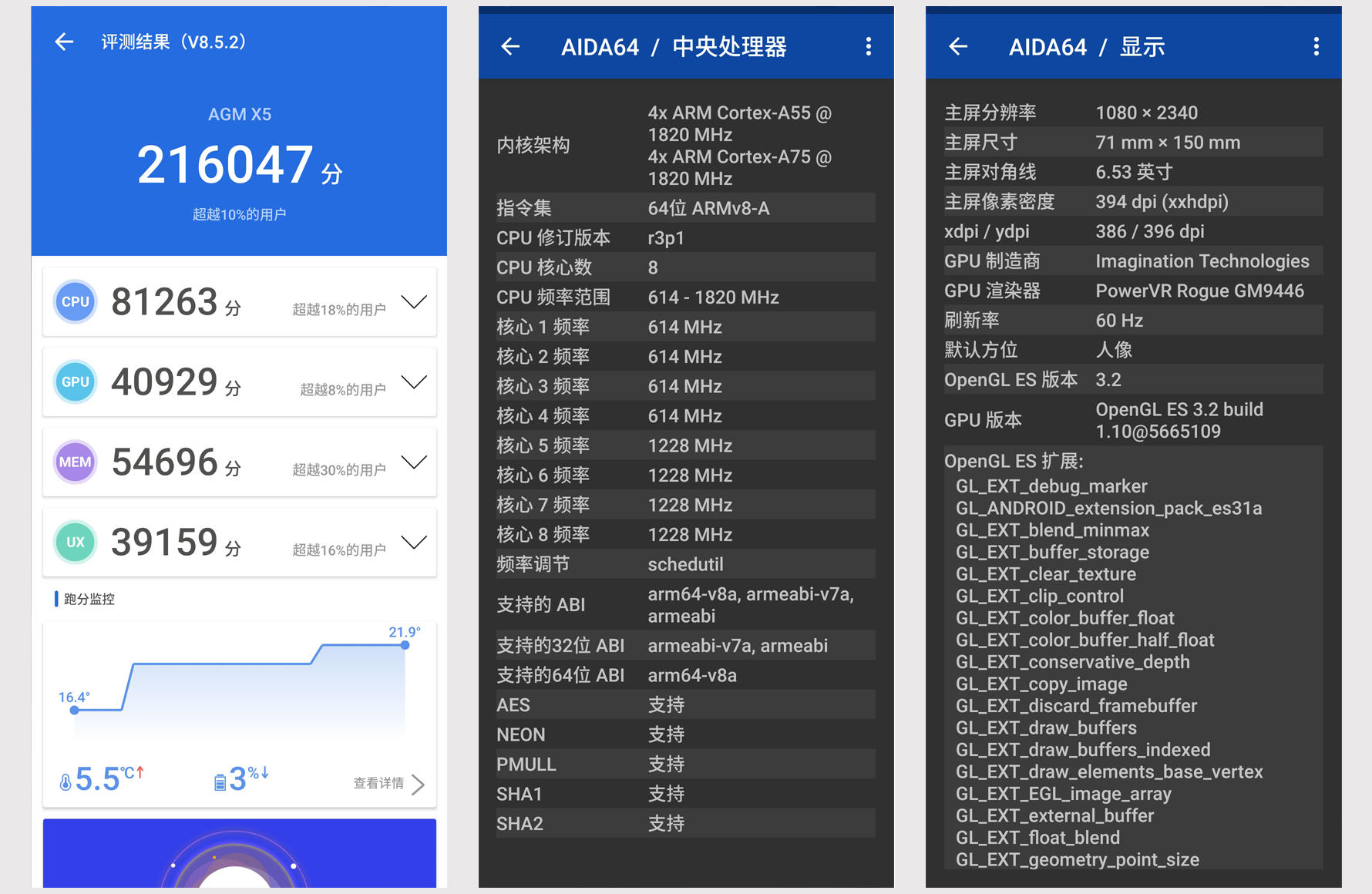Tap the purple MEM score badge
This screenshot has width=1372, height=894.
[x=76, y=462]
